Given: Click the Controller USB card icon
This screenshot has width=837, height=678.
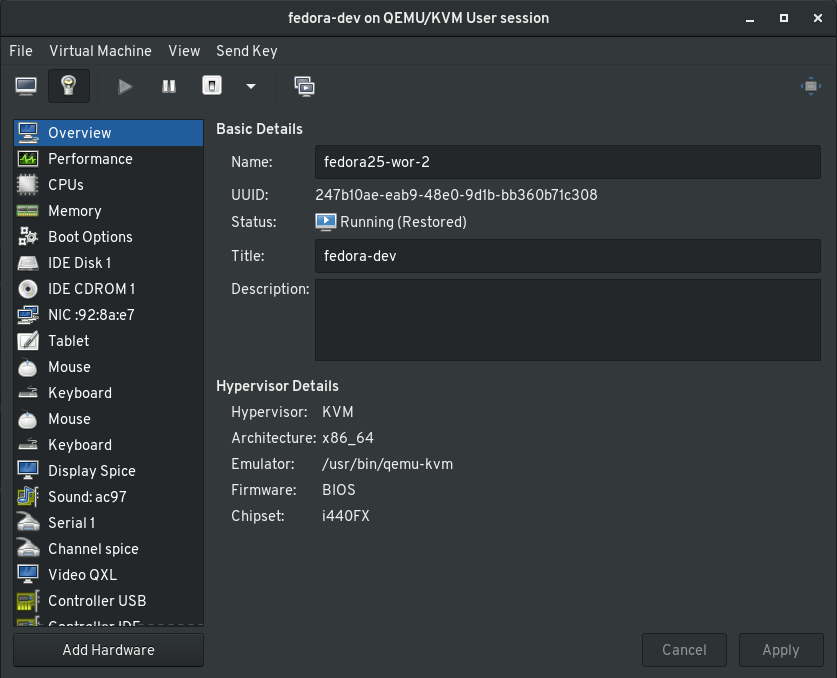Looking at the screenshot, I should coord(28,601).
